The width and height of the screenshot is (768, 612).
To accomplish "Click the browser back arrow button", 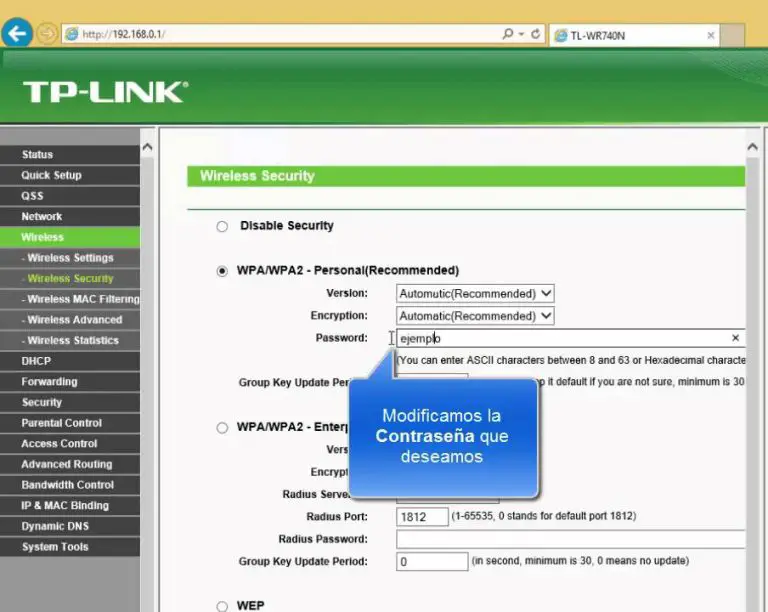I will point(15,34).
